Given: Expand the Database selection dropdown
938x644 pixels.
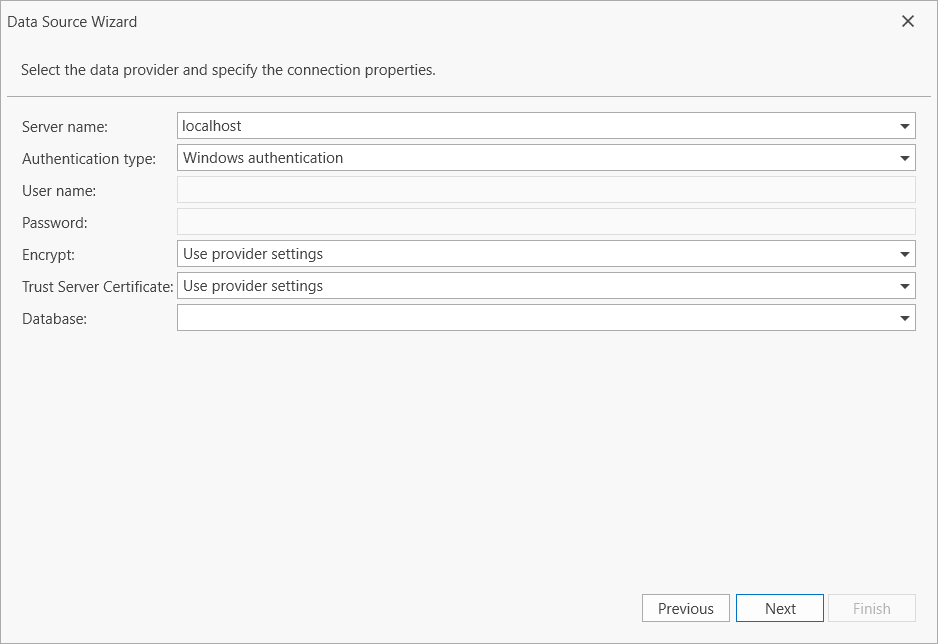Looking at the screenshot, I should click(906, 317).
